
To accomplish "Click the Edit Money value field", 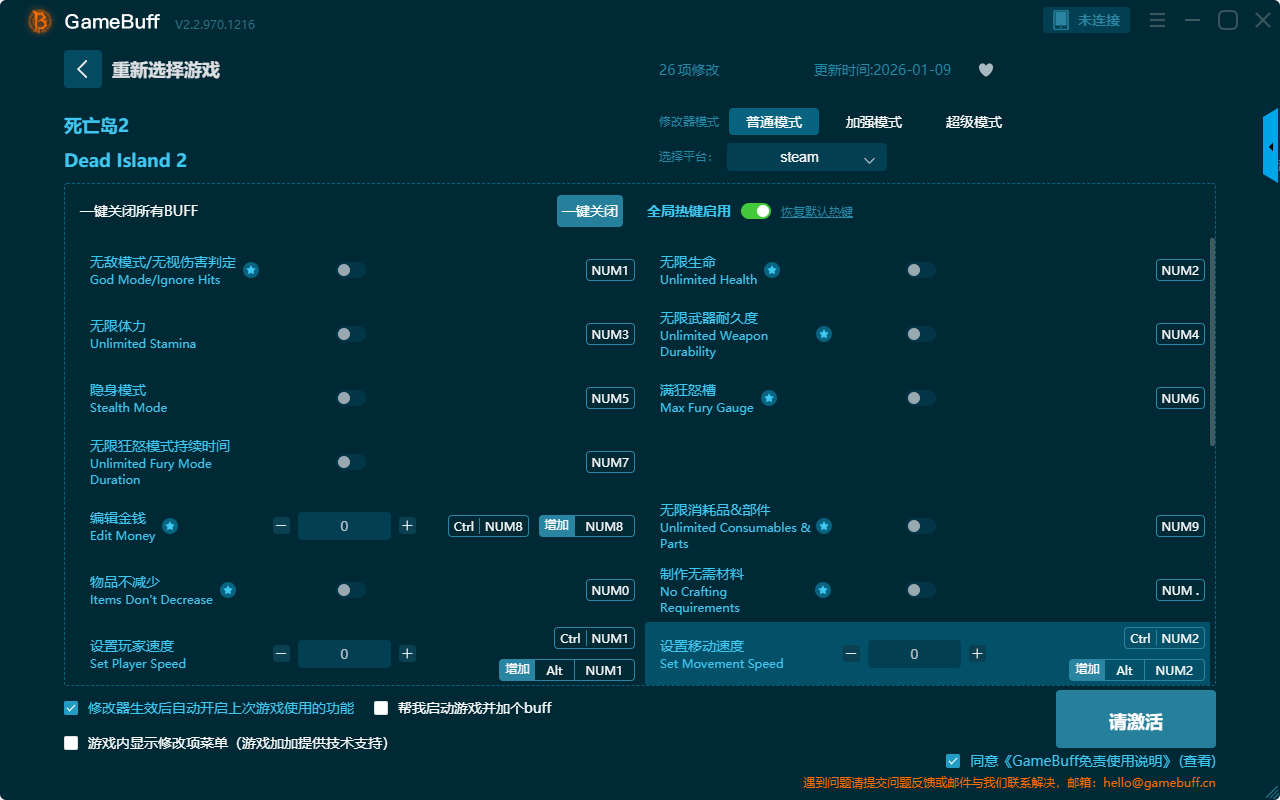I will click(344, 526).
